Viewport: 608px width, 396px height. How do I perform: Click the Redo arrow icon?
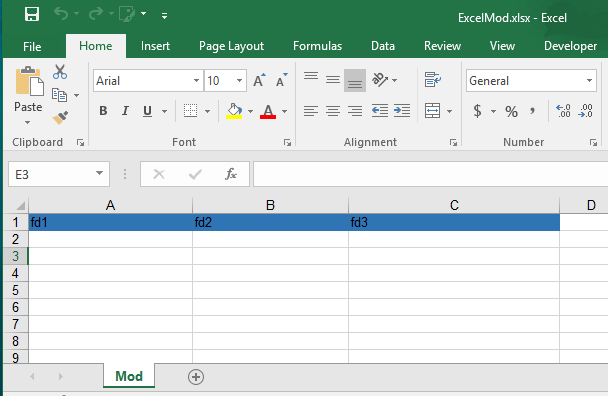[x=95, y=14]
